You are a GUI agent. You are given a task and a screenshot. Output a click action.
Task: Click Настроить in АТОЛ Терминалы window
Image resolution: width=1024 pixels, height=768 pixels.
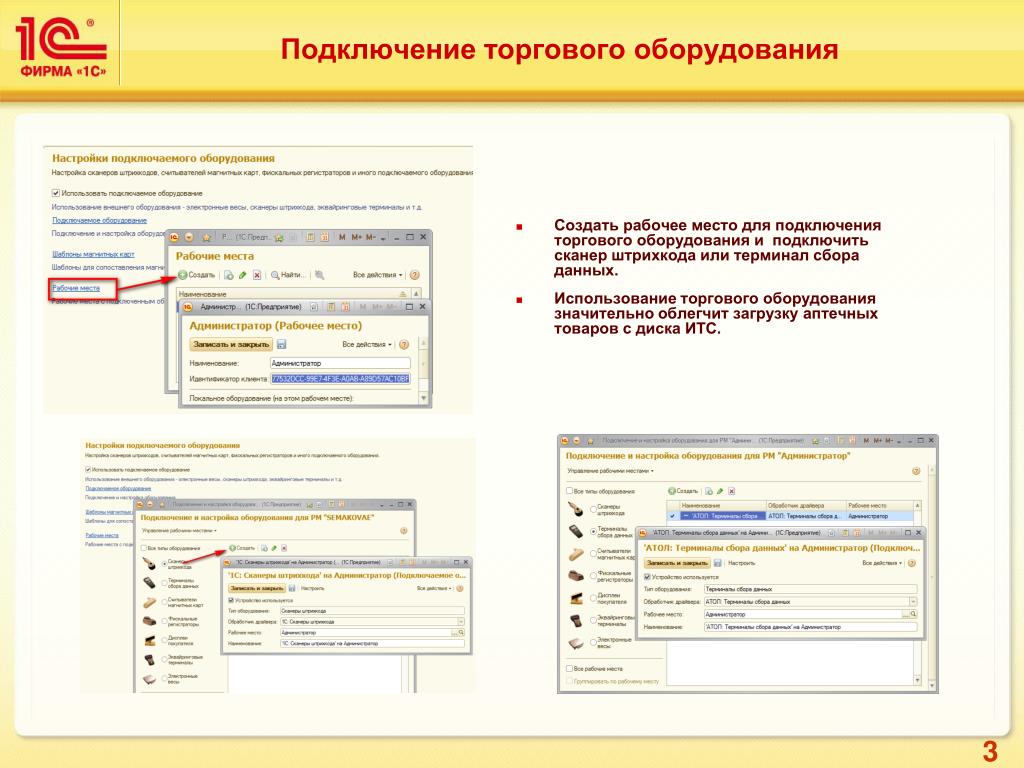point(742,563)
